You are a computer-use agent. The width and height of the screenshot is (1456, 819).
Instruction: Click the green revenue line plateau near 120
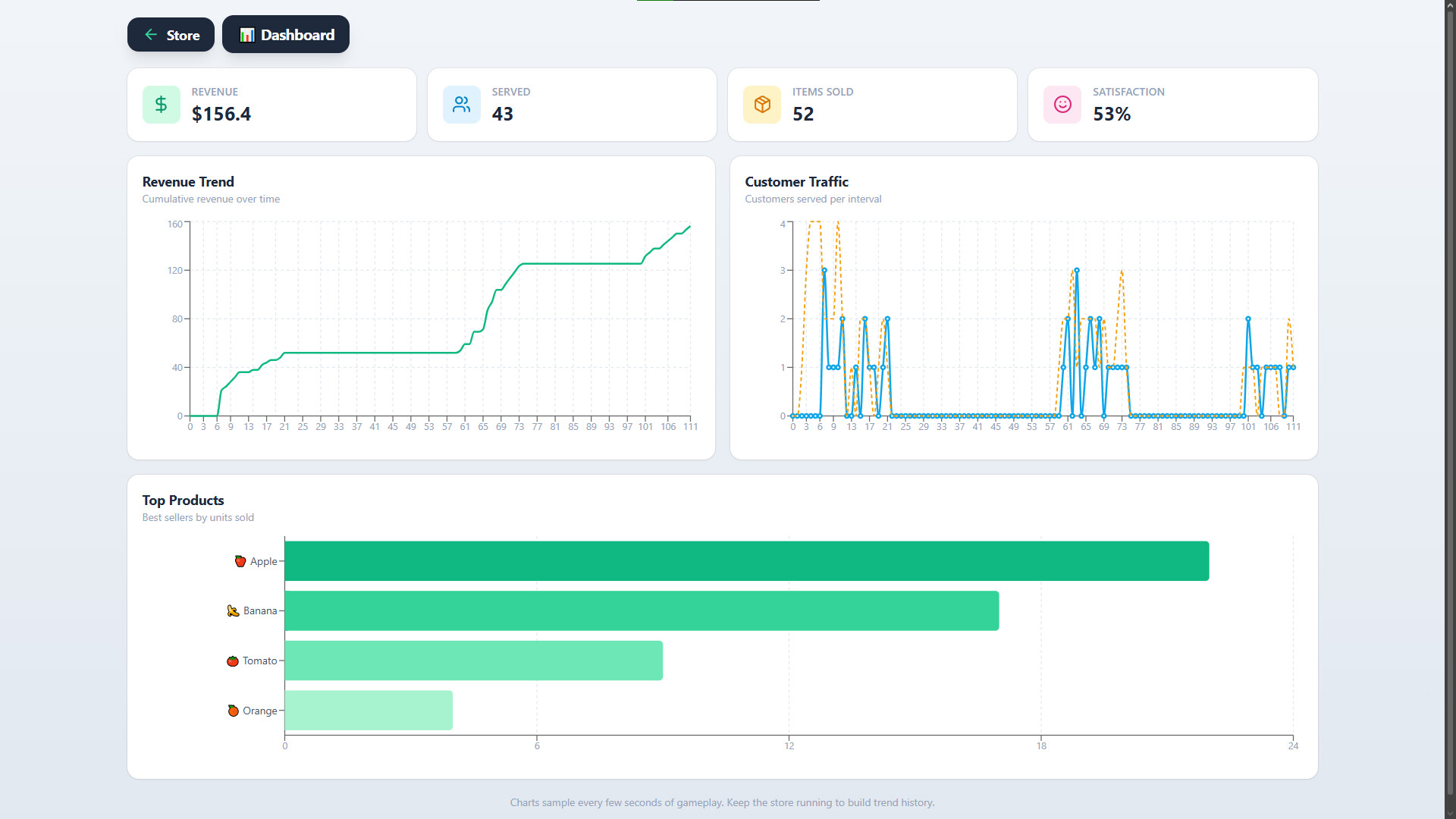582,264
